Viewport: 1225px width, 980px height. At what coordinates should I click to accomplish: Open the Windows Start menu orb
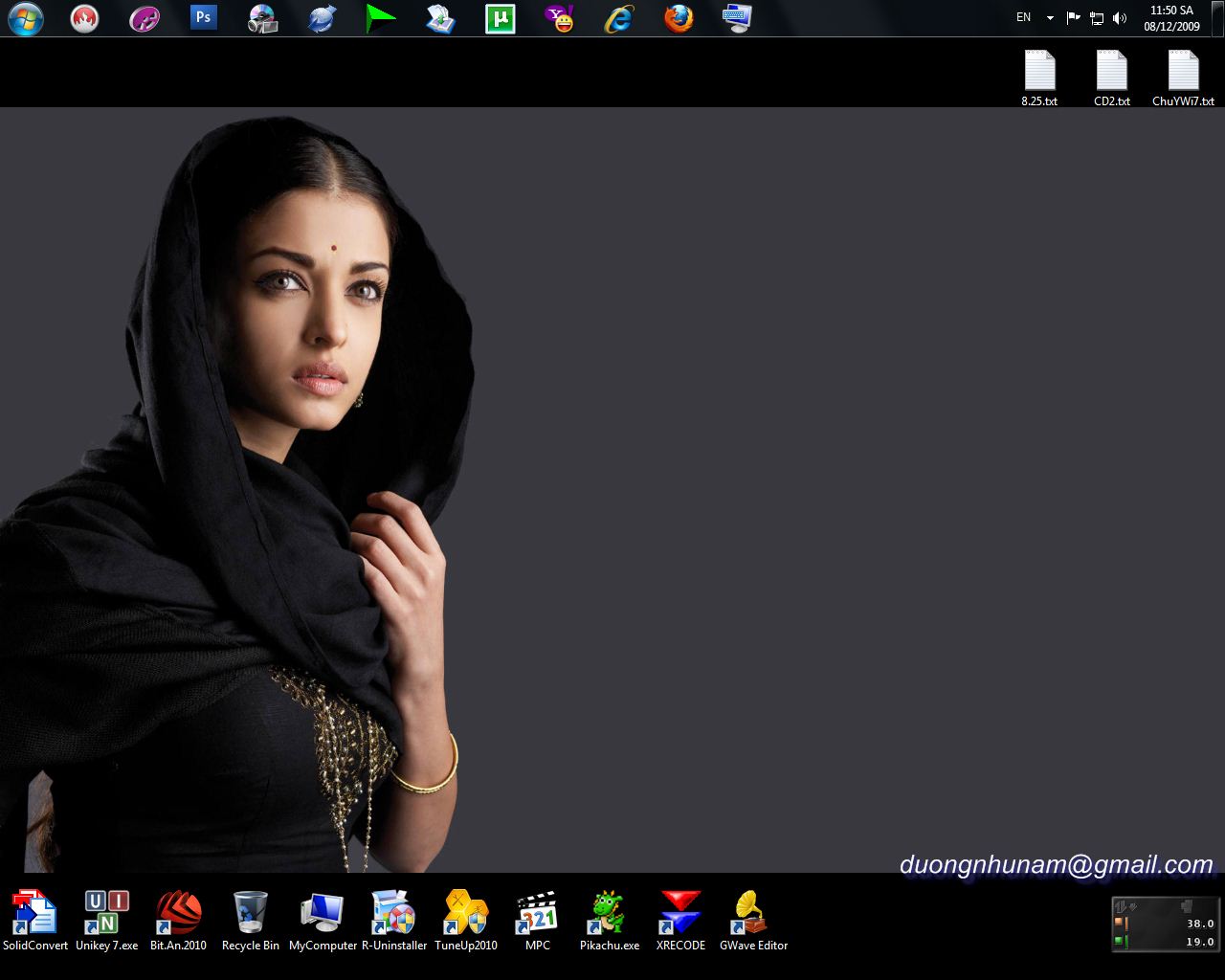[x=26, y=18]
